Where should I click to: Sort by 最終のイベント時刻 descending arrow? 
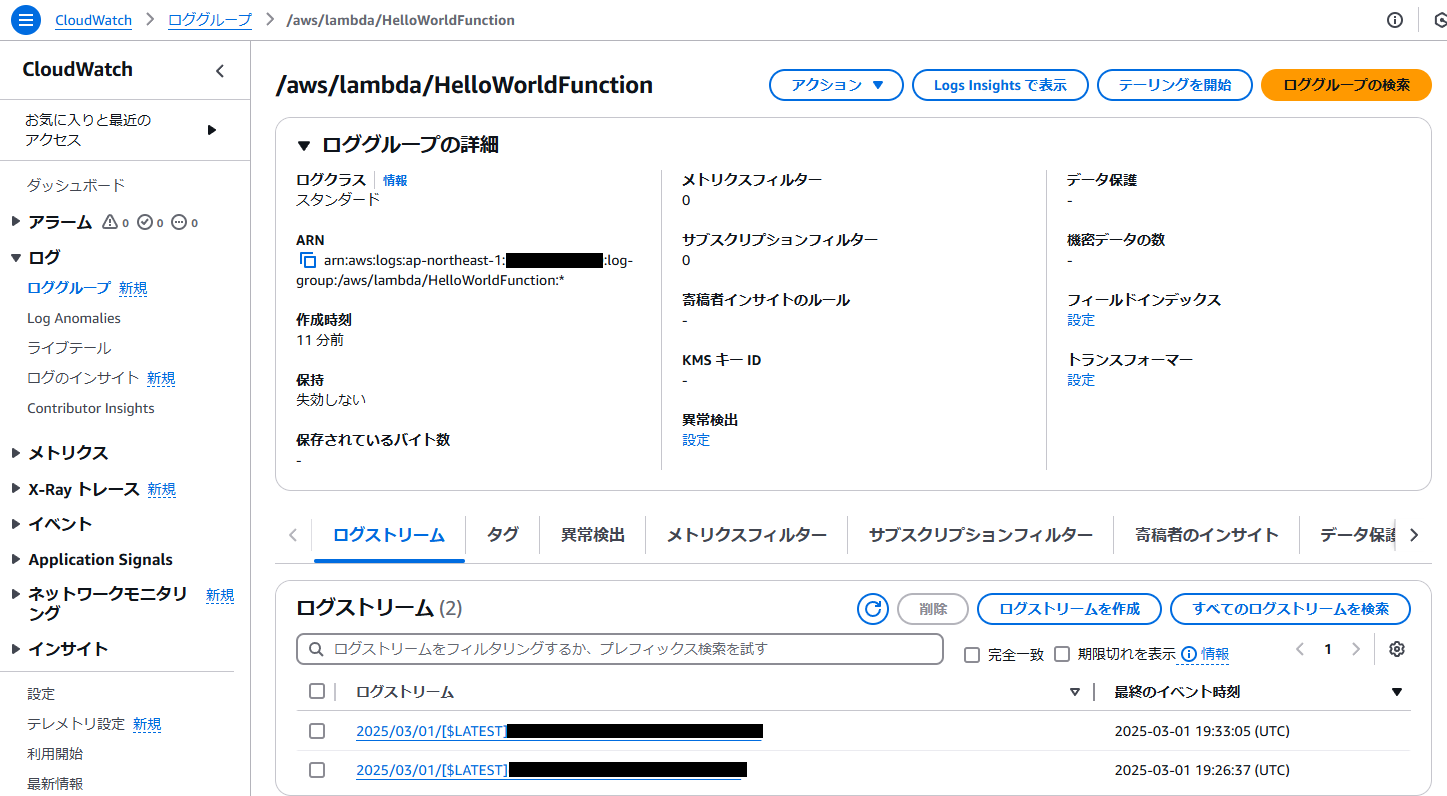click(1397, 692)
